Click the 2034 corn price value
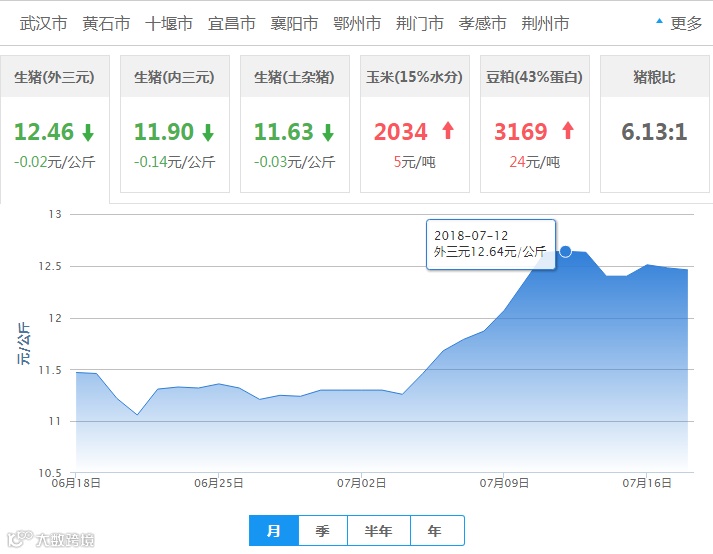This screenshot has height=554, width=713. pos(401,132)
